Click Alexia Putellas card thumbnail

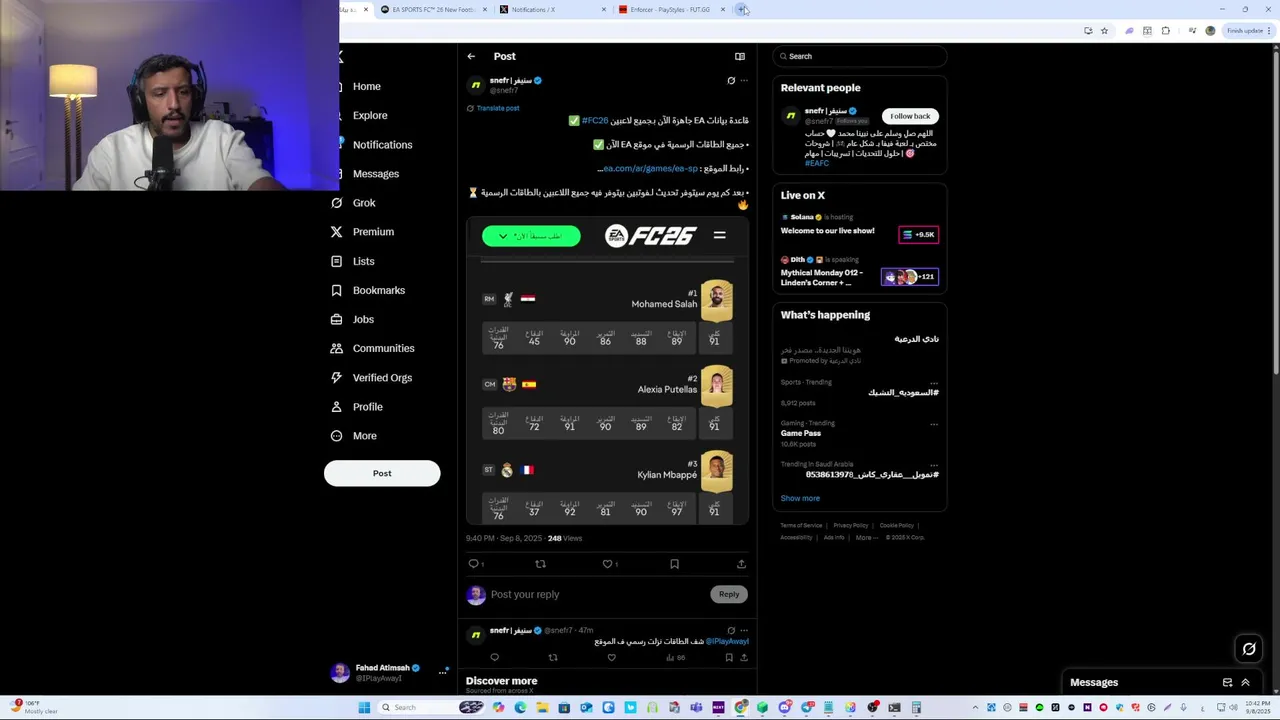pyautogui.click(x=716, y=386)
